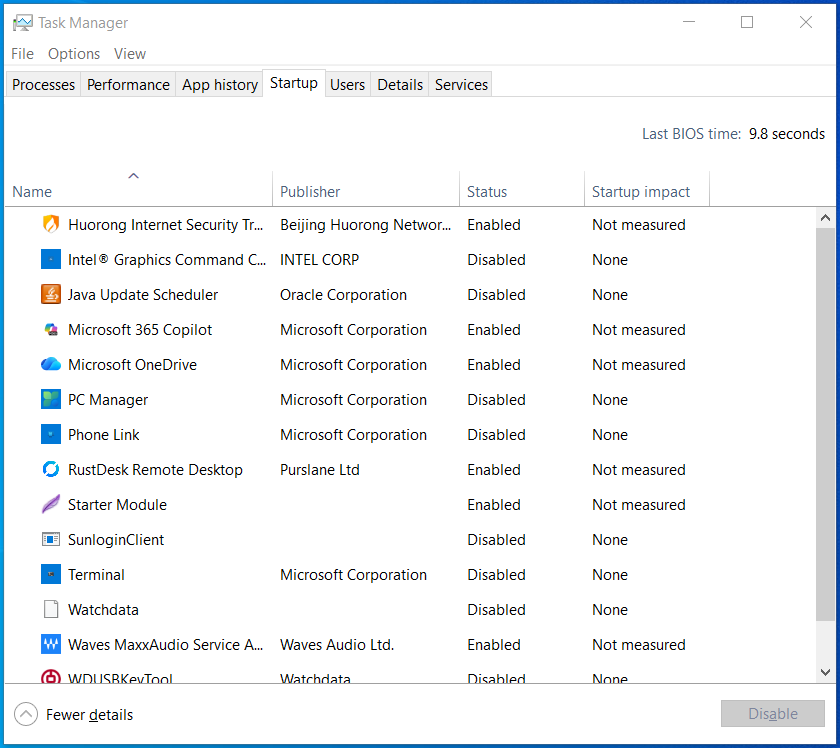Click the Terminal icon
This screenshot has width=840, height=748.
pyautogui.click(x=51, y=574)
